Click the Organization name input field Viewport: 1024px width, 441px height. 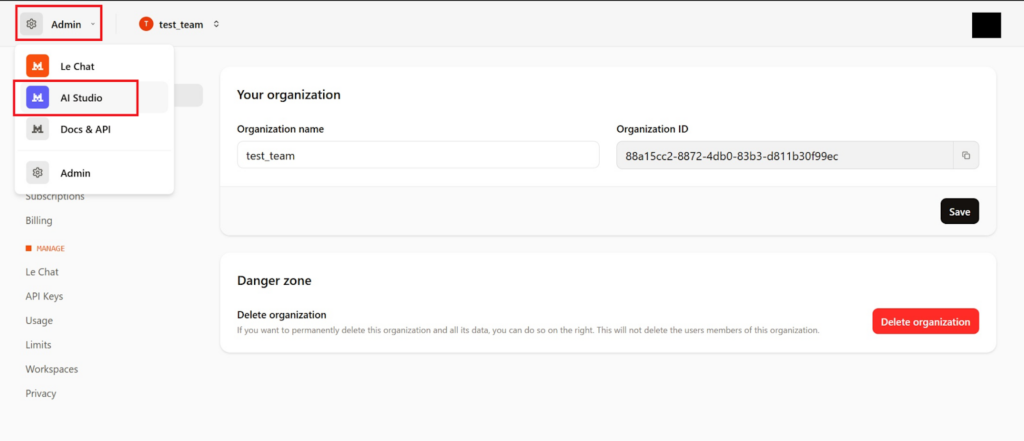pyautogui.click(x=417, y=156)
